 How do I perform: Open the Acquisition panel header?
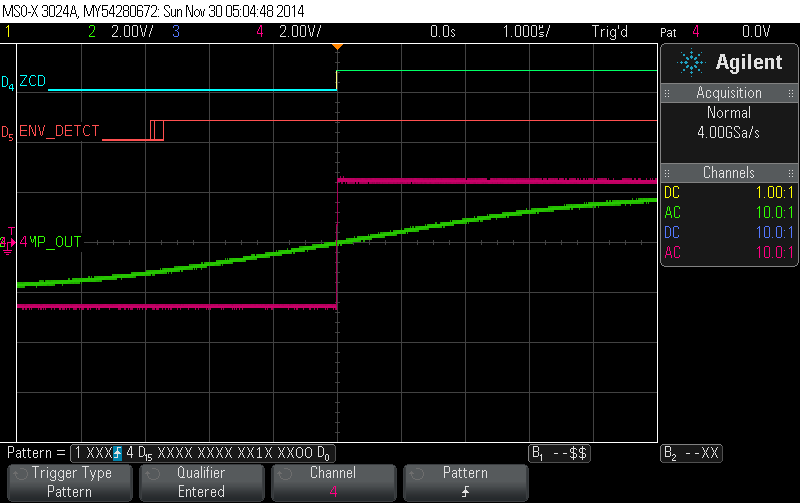pyautogui.click(x=729, y=93)
